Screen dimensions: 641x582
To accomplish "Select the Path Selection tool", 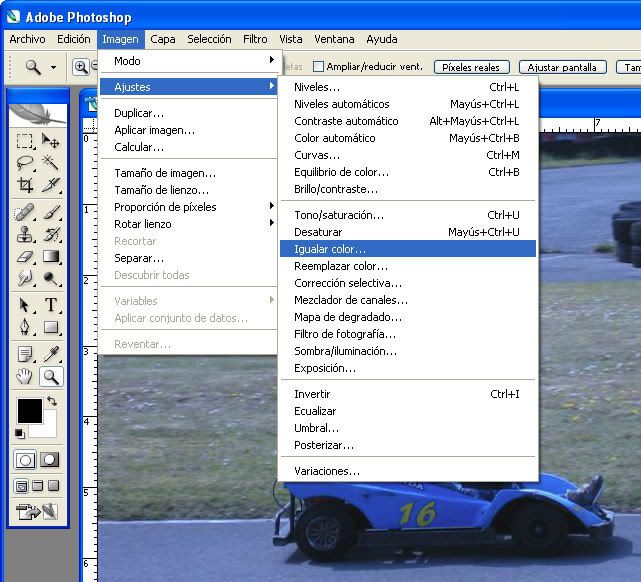I will [x=25, y=305].
